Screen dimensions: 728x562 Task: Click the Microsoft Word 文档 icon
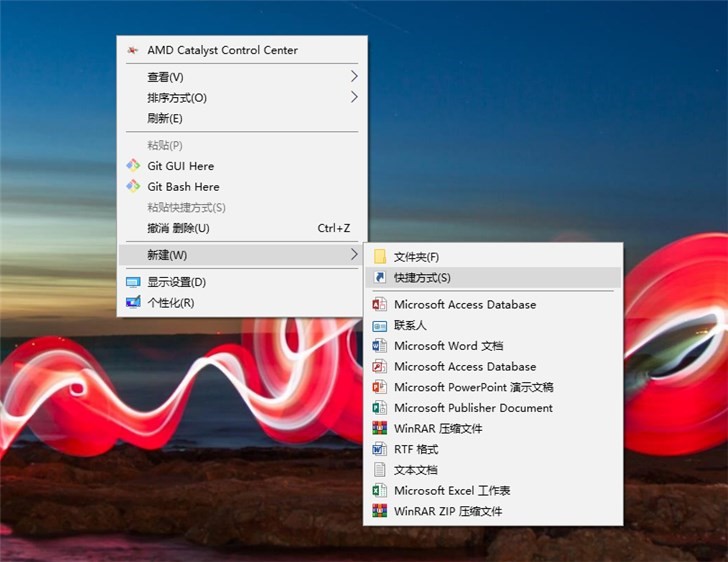pyautogui.click(x=379, y=346)
